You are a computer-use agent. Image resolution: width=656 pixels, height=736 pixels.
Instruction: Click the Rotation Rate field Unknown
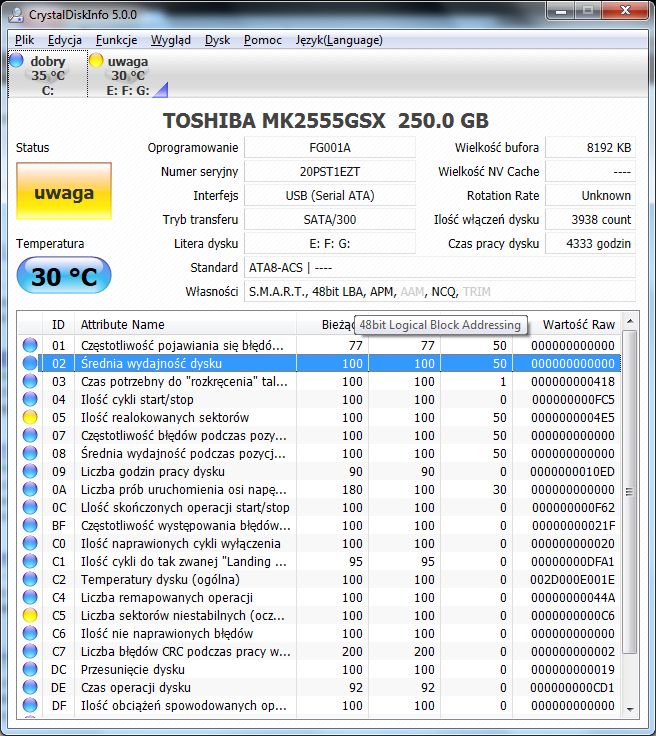pos(590,196)
